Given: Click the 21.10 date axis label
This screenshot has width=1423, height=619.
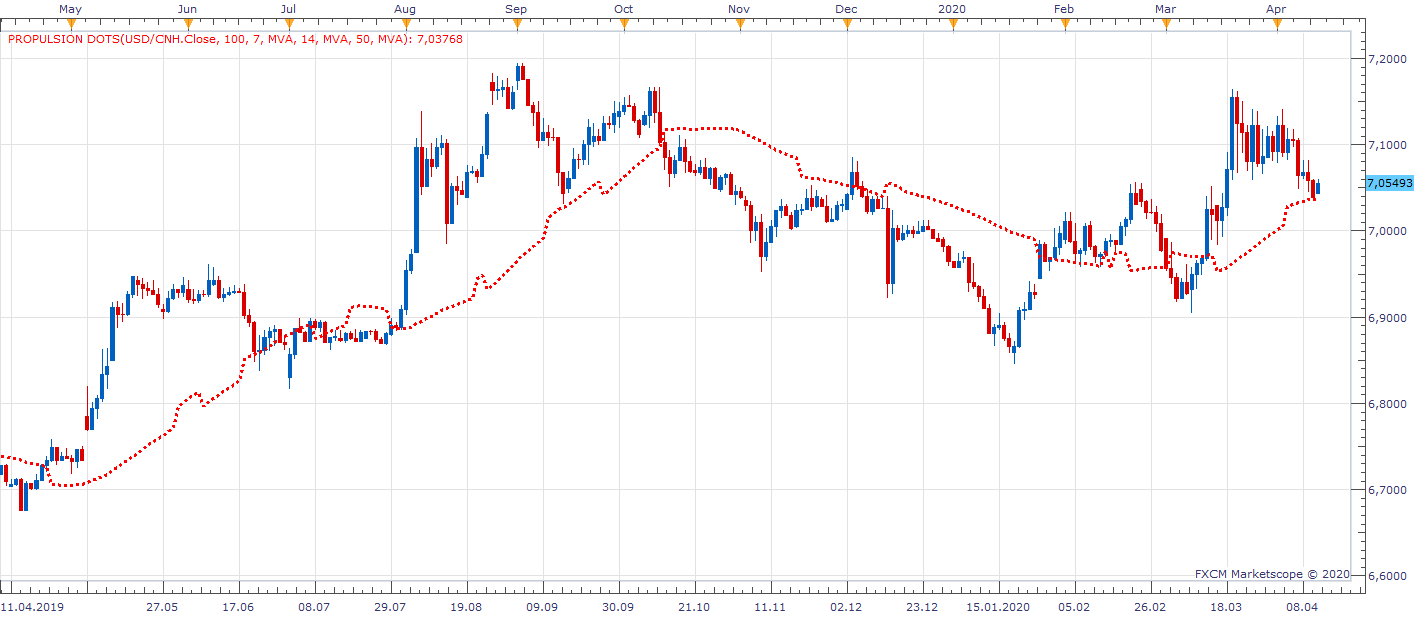Looking at the screenshot, I should [694, 607].
